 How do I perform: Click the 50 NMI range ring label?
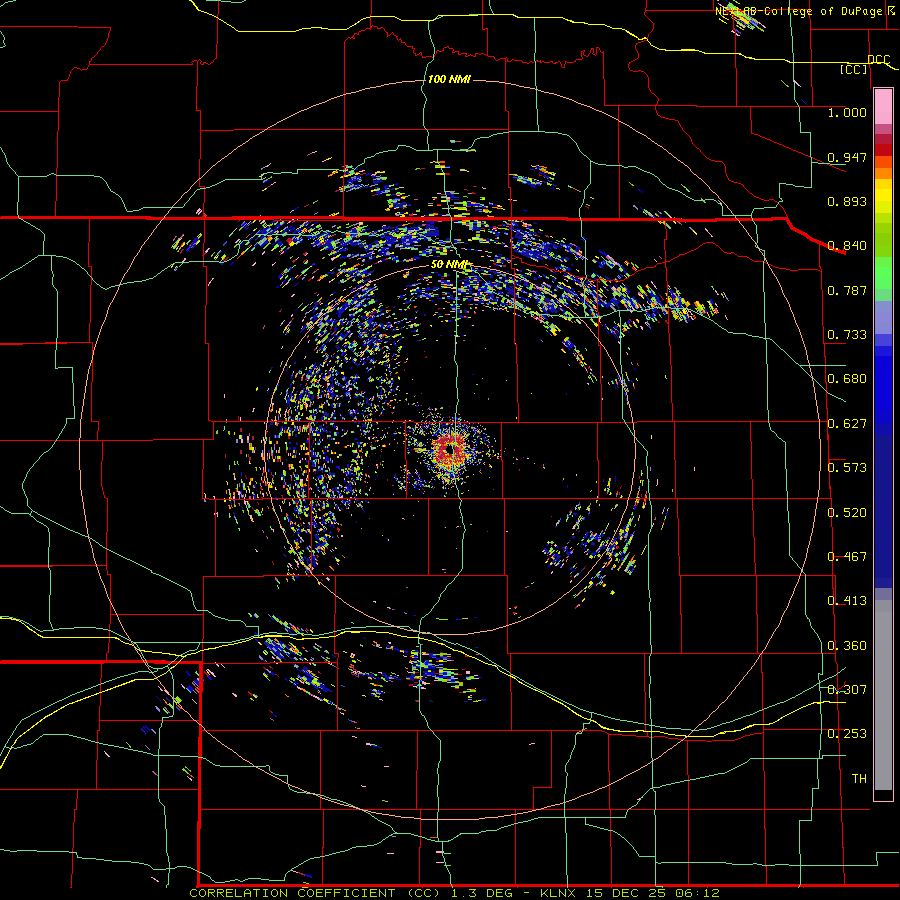point(450,265)
